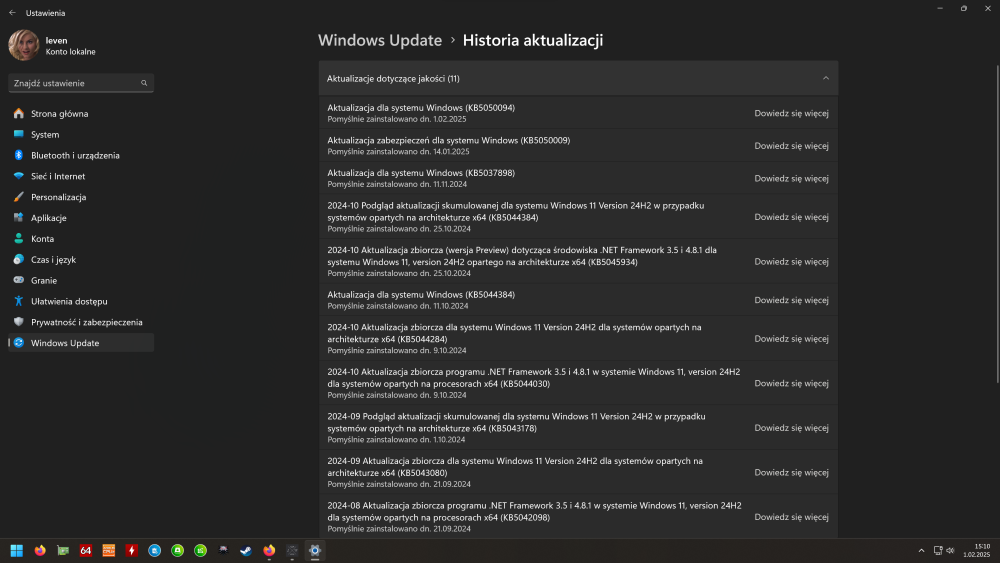Click the magnifier icon in the search box
1000x563 pixels.
[x=144, y=83]
